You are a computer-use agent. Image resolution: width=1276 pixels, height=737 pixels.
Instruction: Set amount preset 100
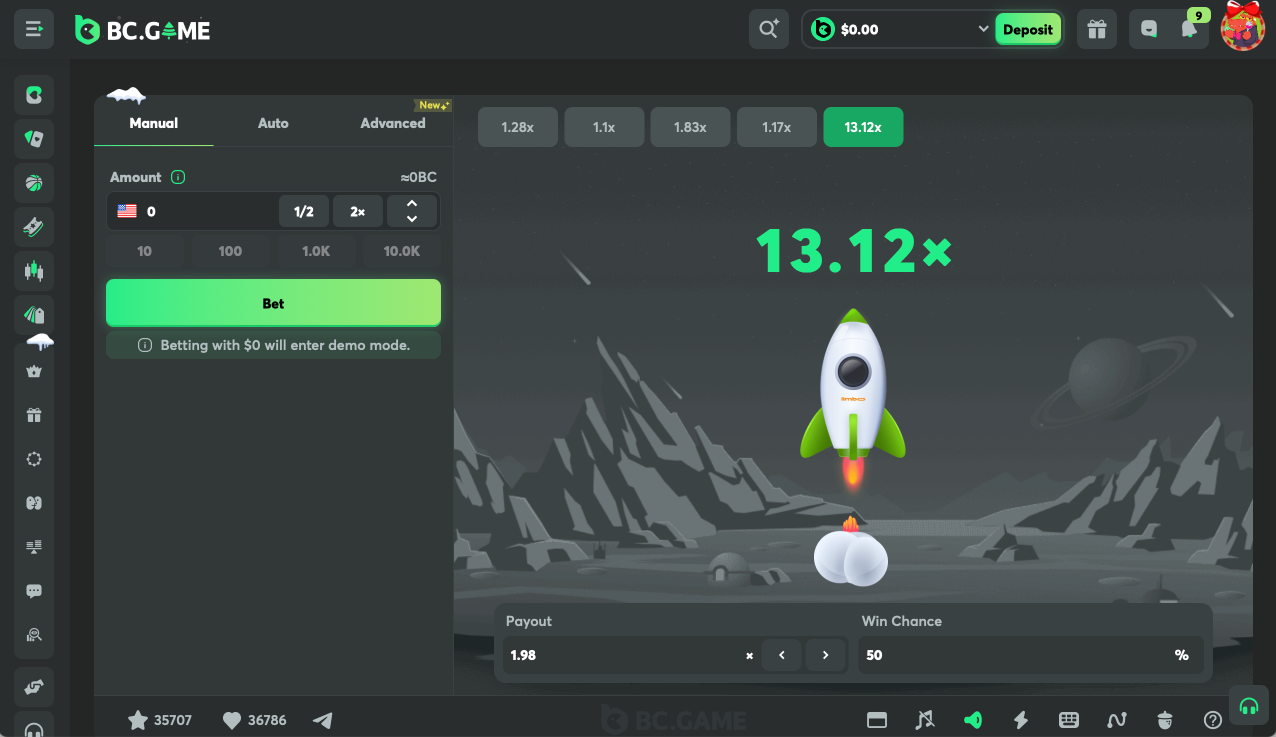[230, 251]
